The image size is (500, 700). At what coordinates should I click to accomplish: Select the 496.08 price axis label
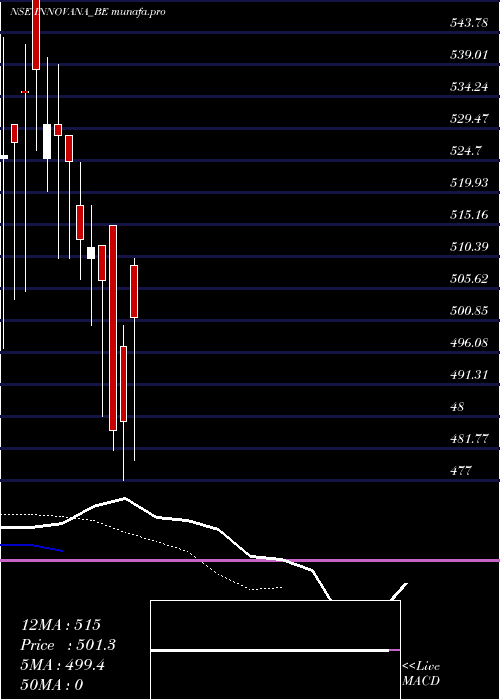(469, 342)
